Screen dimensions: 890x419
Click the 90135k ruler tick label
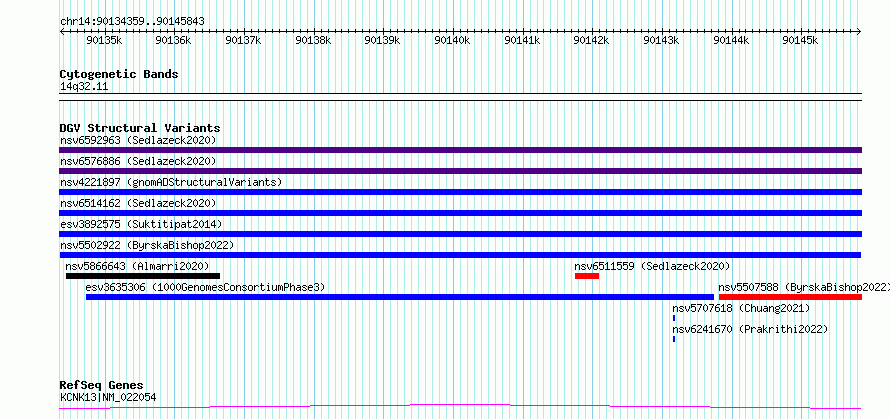tap(103, 40)
